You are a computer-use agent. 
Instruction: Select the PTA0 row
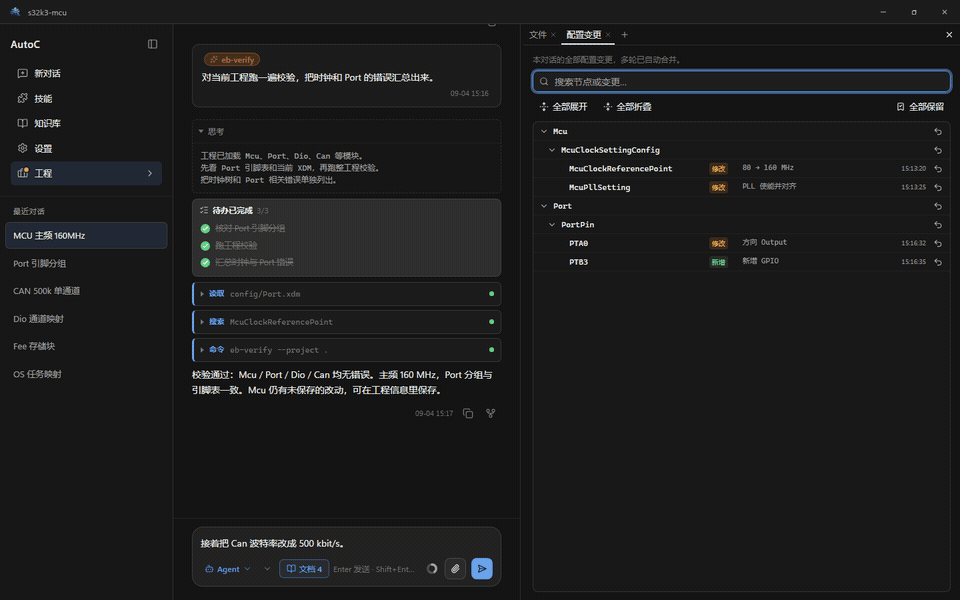point(741,243)
